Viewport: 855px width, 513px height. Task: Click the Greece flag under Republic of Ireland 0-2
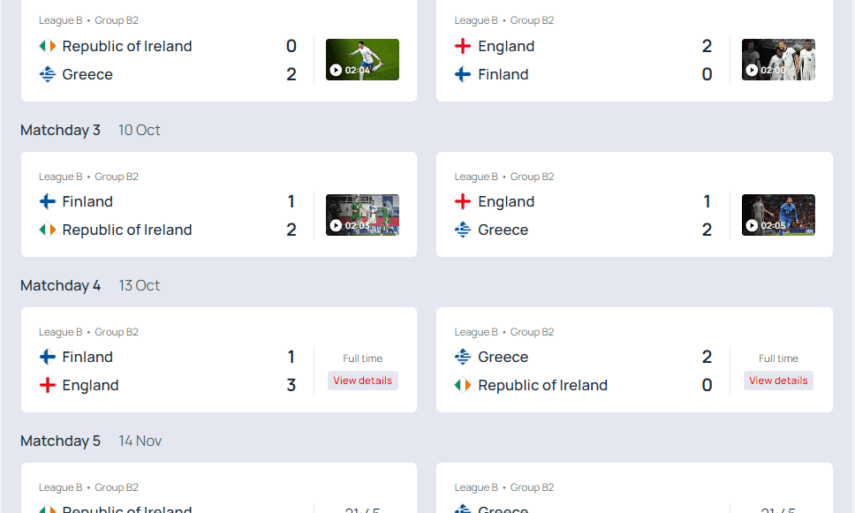[x=47, y=74]
